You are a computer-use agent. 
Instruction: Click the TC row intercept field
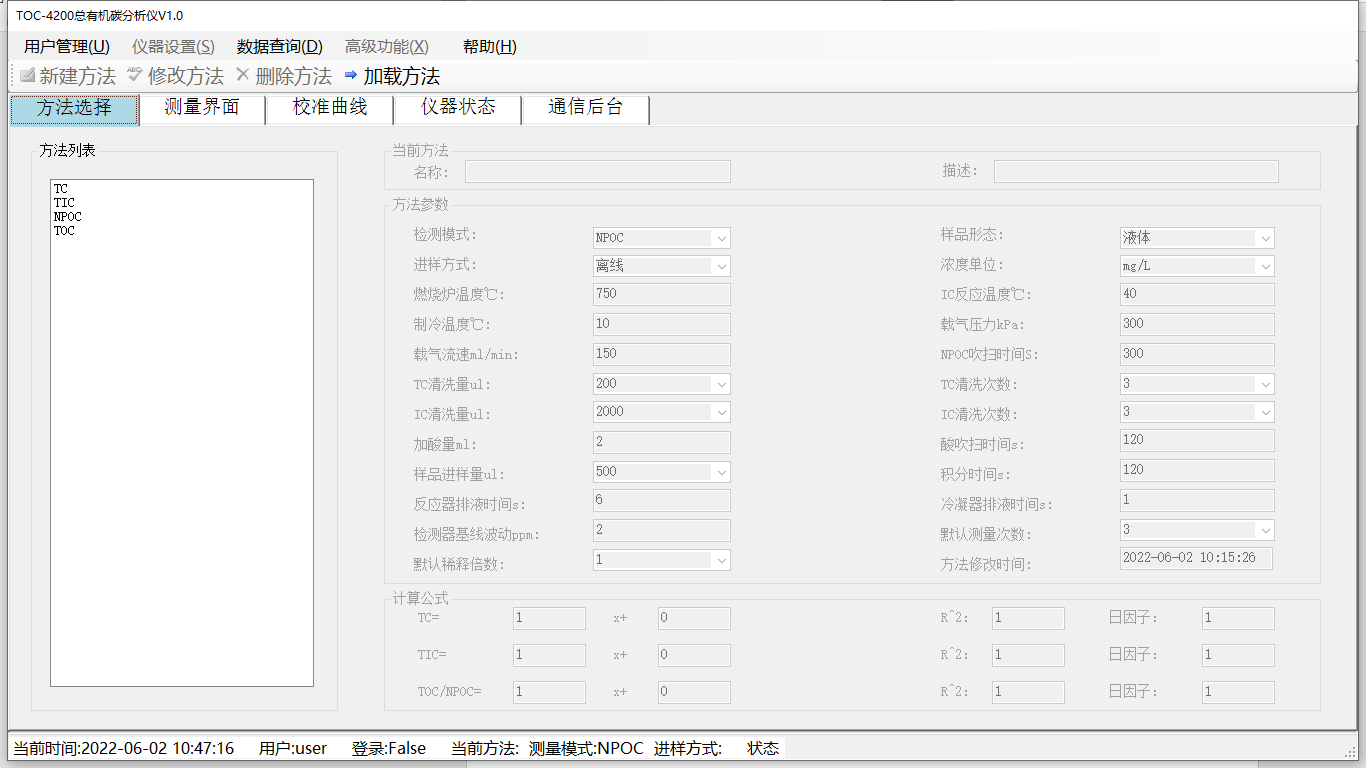pos(694,618)
